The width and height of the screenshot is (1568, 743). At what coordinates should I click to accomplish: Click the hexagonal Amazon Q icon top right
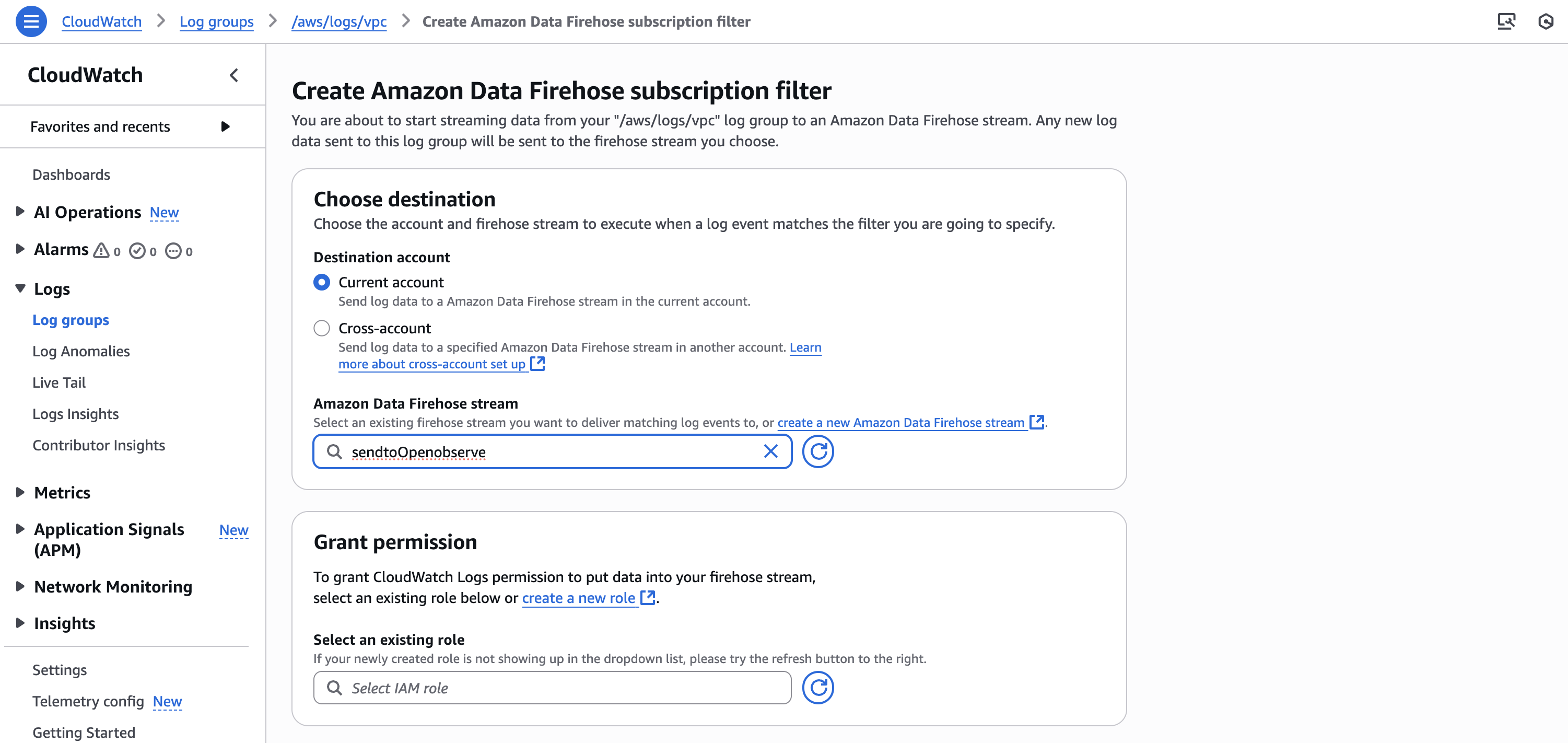(x=1547, y=21)
